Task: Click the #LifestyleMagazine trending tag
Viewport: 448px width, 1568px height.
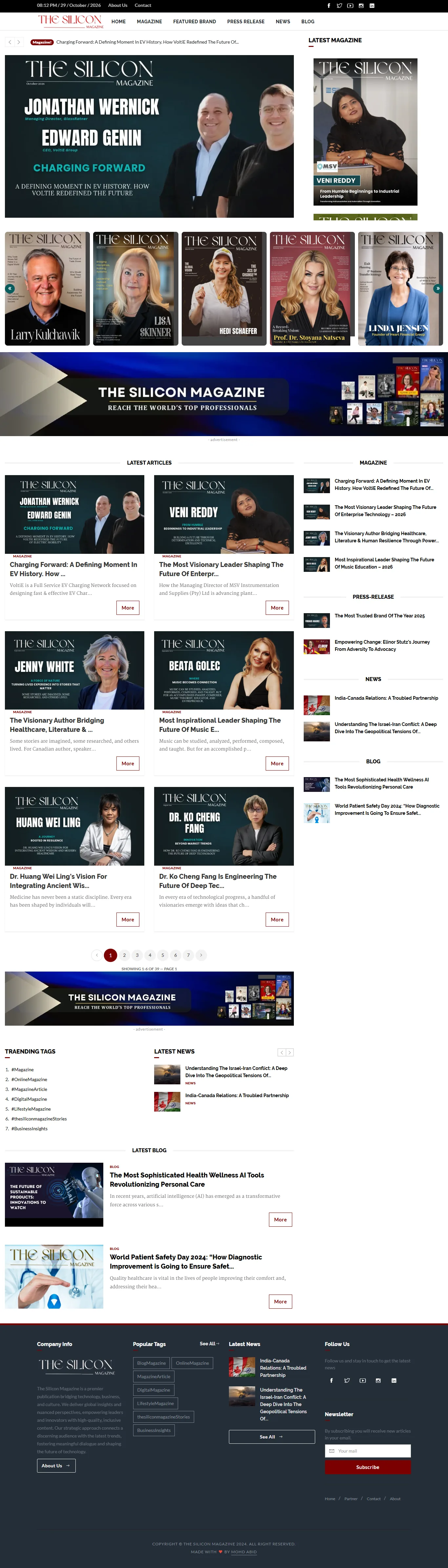Action: point(31,1109)
